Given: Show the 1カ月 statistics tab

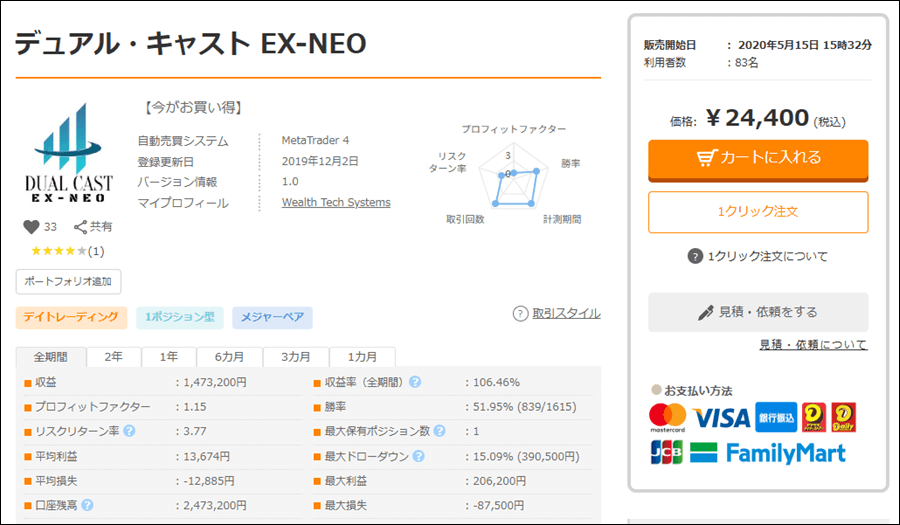Looking at the screenshot, I should [x=362, y=357].
